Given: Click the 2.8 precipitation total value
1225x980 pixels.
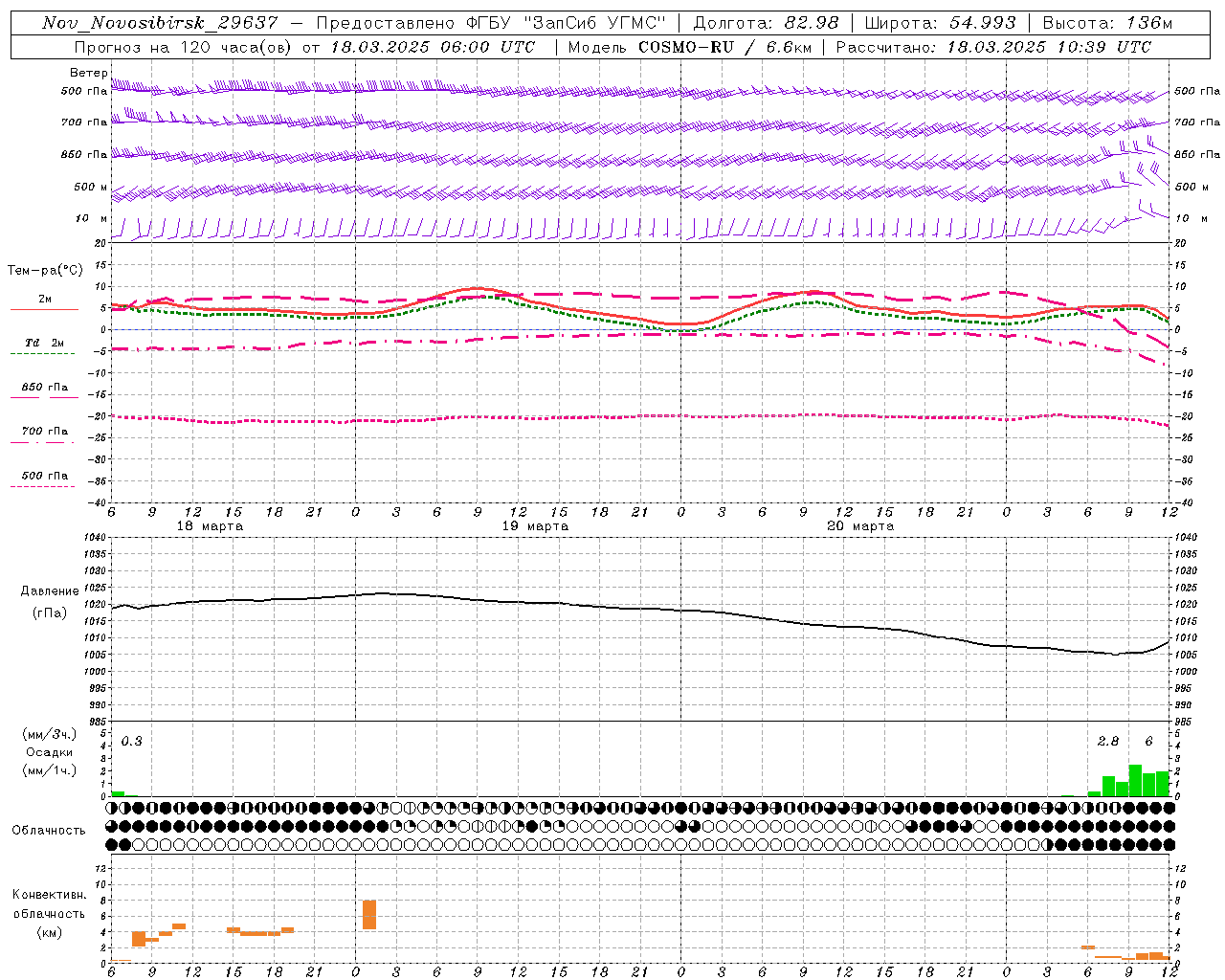Looking at the screenshot, I should coord(1108,742).
